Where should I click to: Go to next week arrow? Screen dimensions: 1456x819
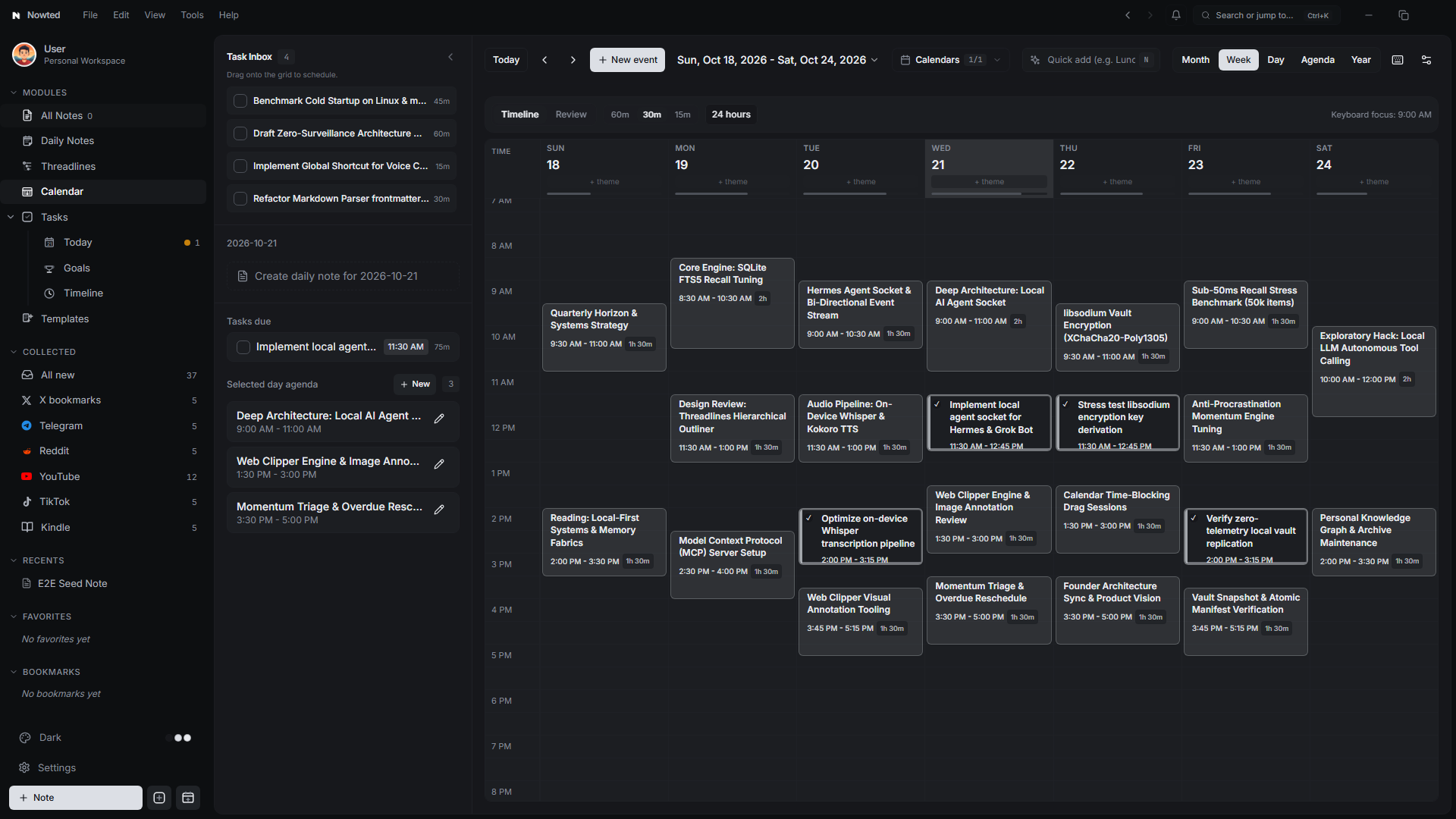(x=573, y=60)
